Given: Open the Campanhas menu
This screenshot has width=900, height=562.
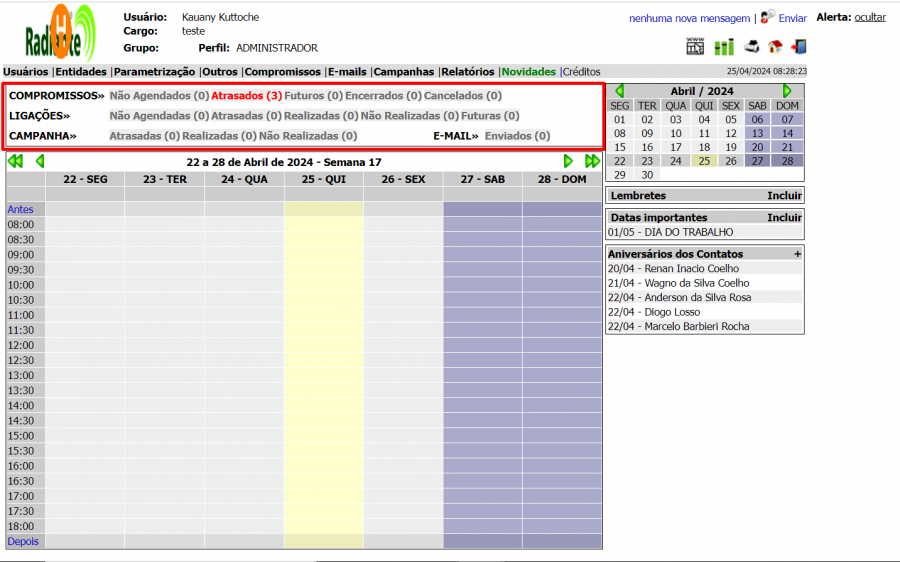Looking at the screenshot, I should coord(405,72).
